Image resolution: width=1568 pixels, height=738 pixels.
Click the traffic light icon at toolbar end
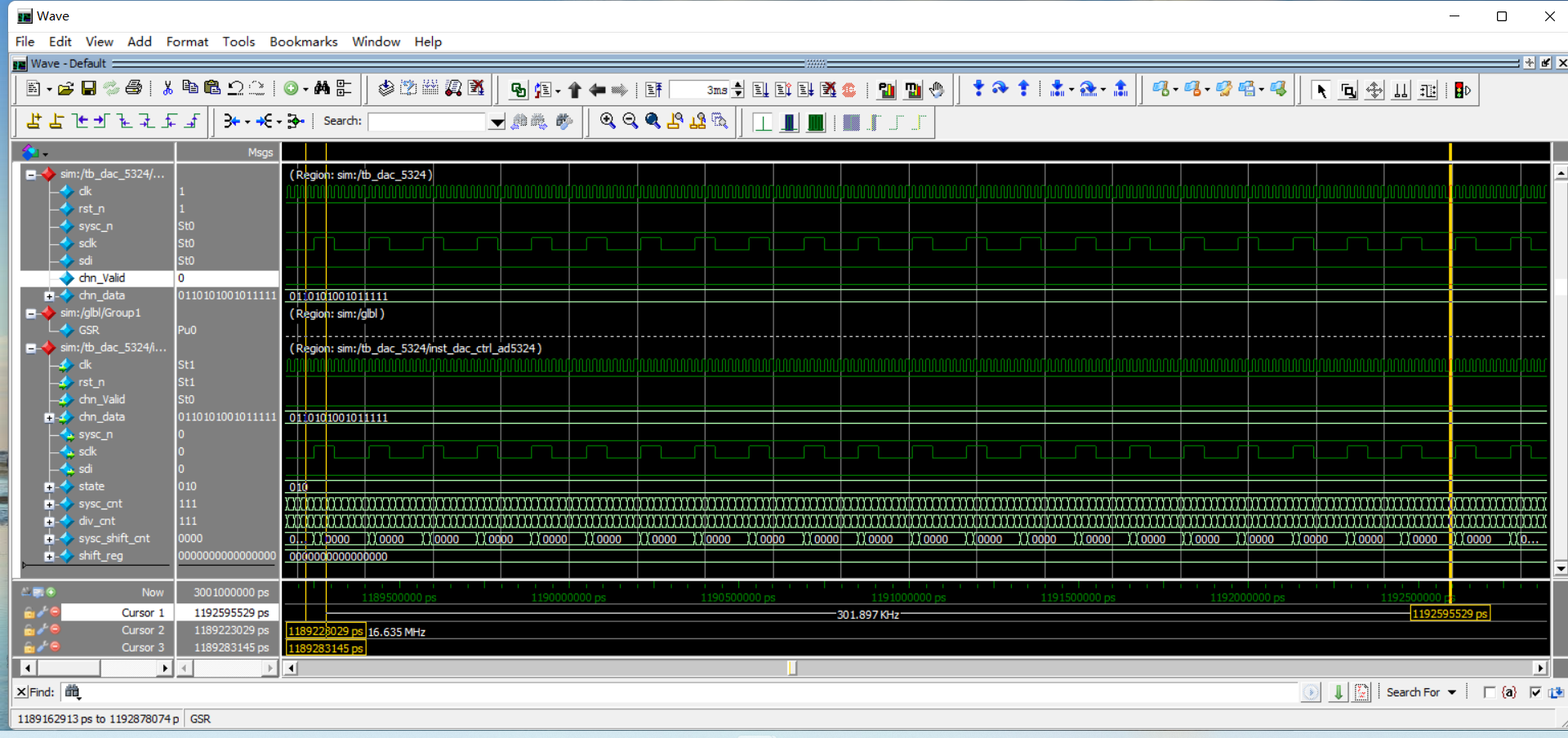1463,90
